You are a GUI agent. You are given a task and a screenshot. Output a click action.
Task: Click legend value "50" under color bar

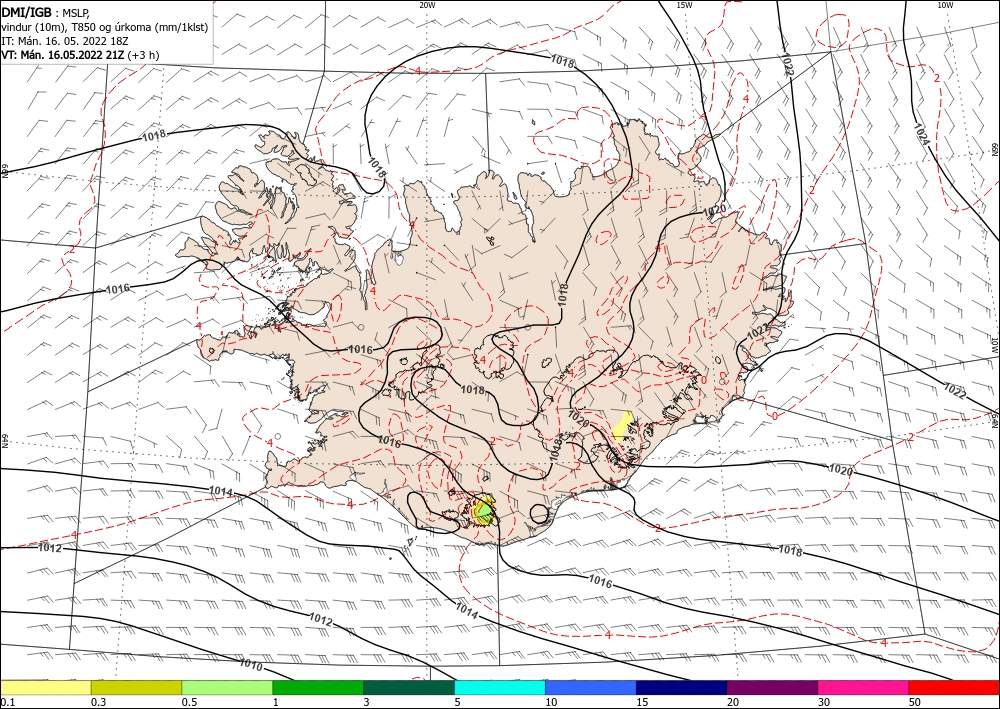point(915,702)
